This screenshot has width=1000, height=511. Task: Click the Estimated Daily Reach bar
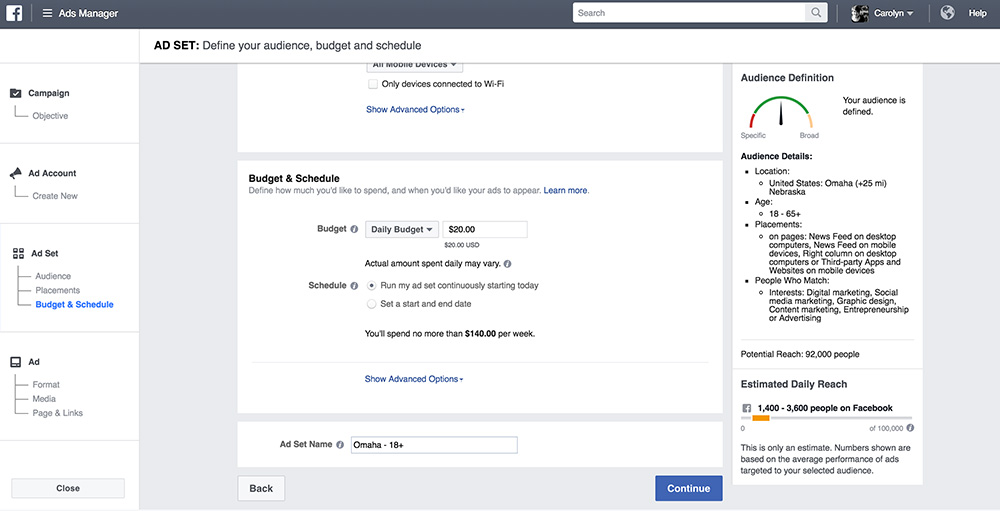click(x=826, y=418)
